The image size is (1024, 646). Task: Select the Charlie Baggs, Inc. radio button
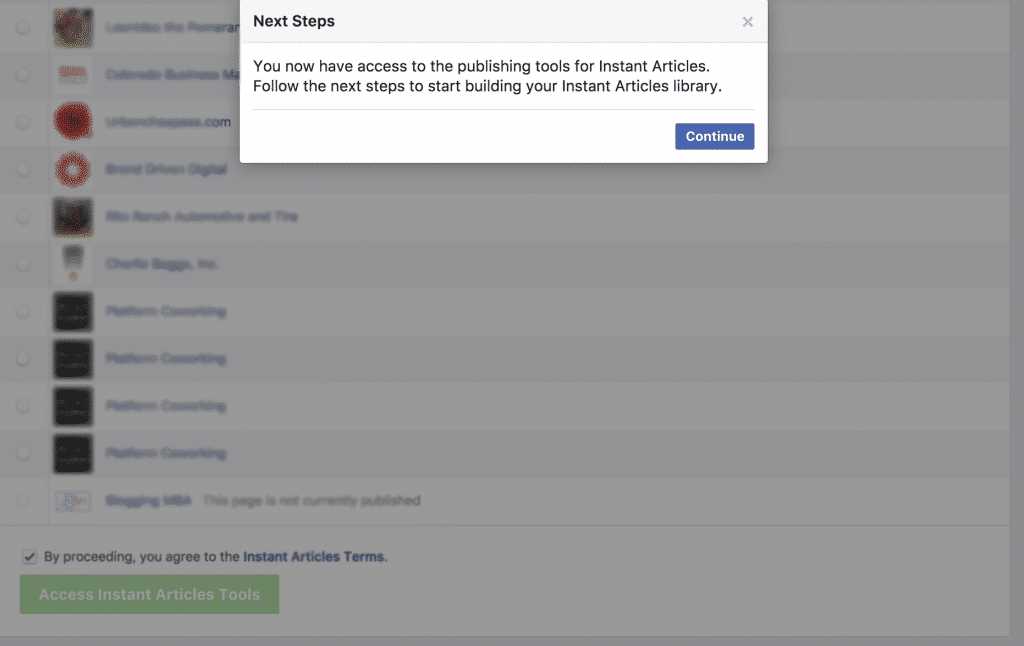[23, 264]
